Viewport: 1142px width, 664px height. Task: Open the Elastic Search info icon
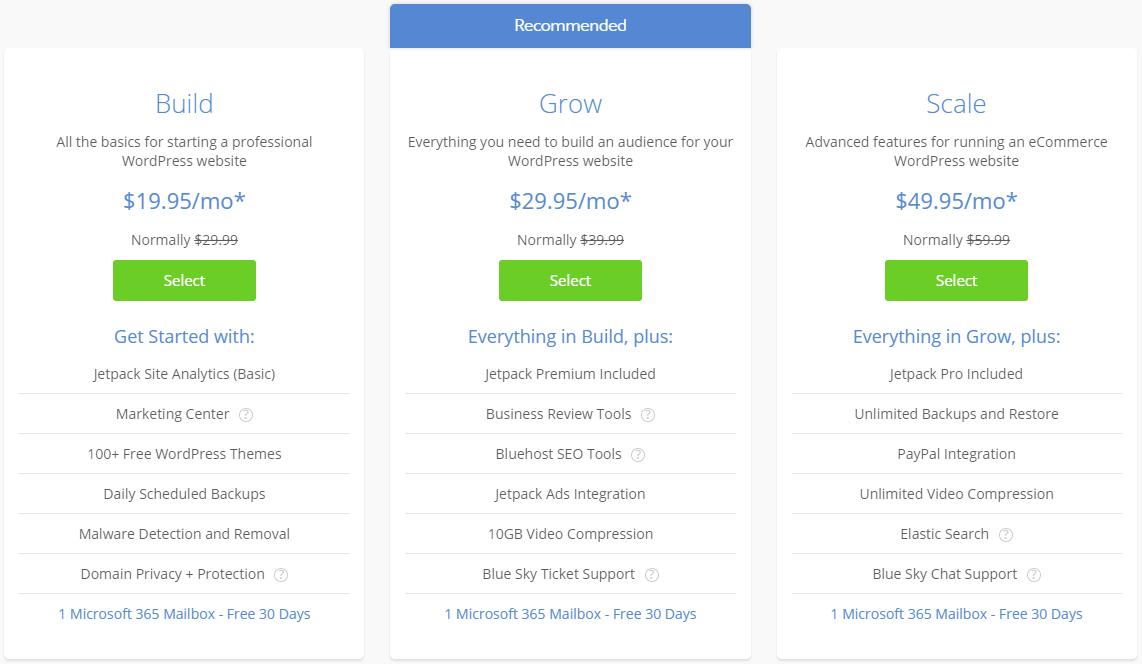click(1006, 535)
